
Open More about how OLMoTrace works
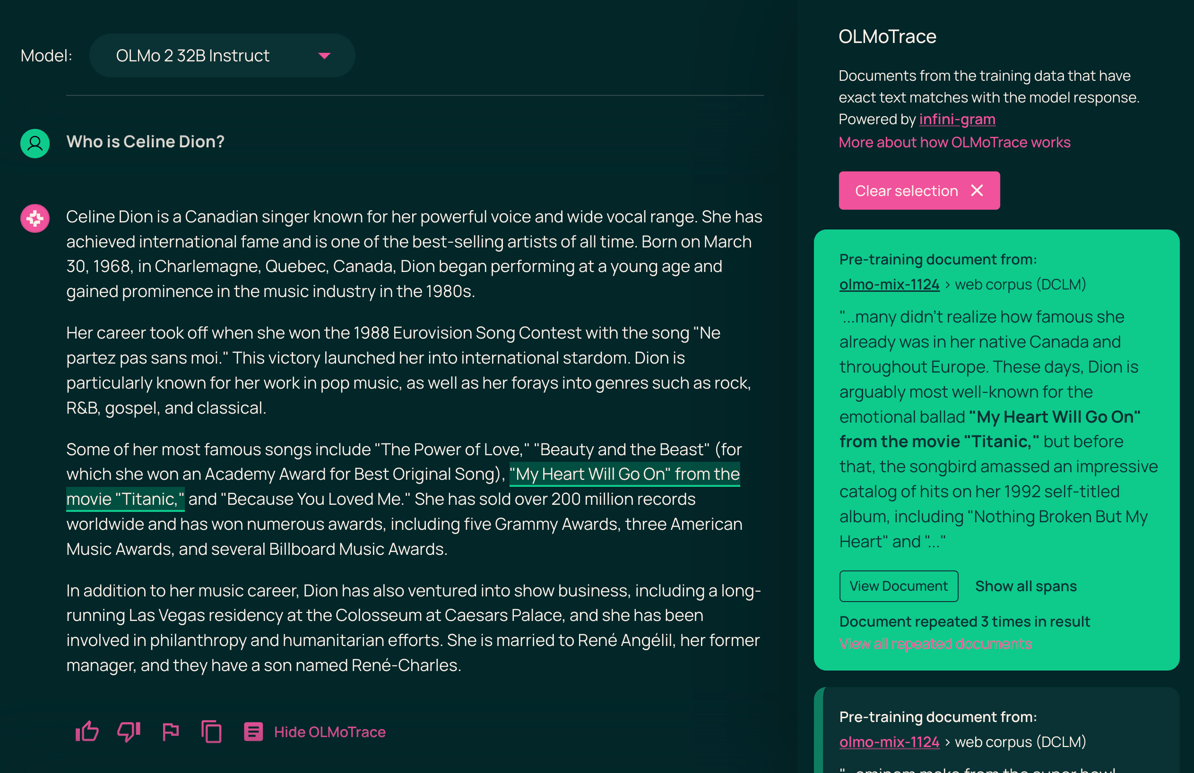pos(954,142)
